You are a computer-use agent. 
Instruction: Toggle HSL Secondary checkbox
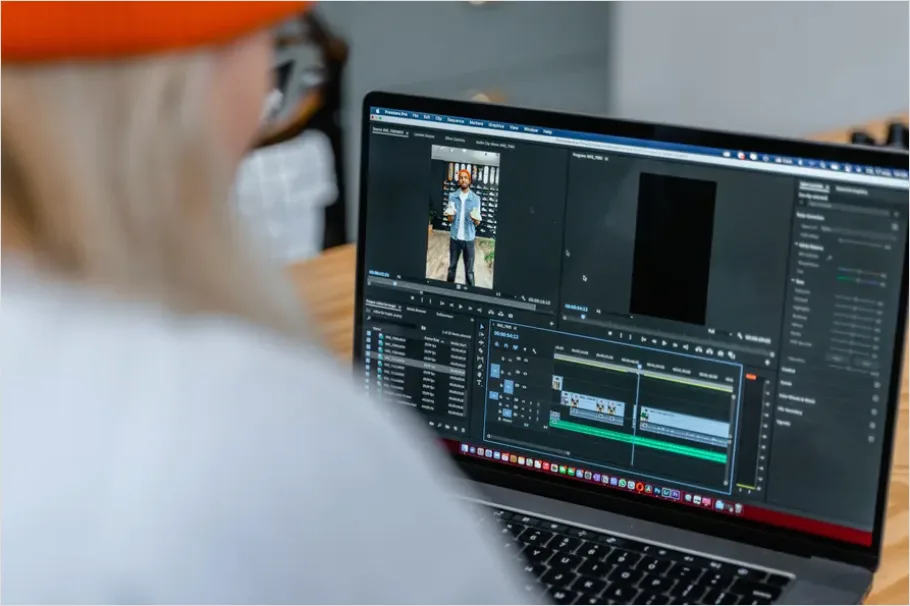(x=872, y=425)
